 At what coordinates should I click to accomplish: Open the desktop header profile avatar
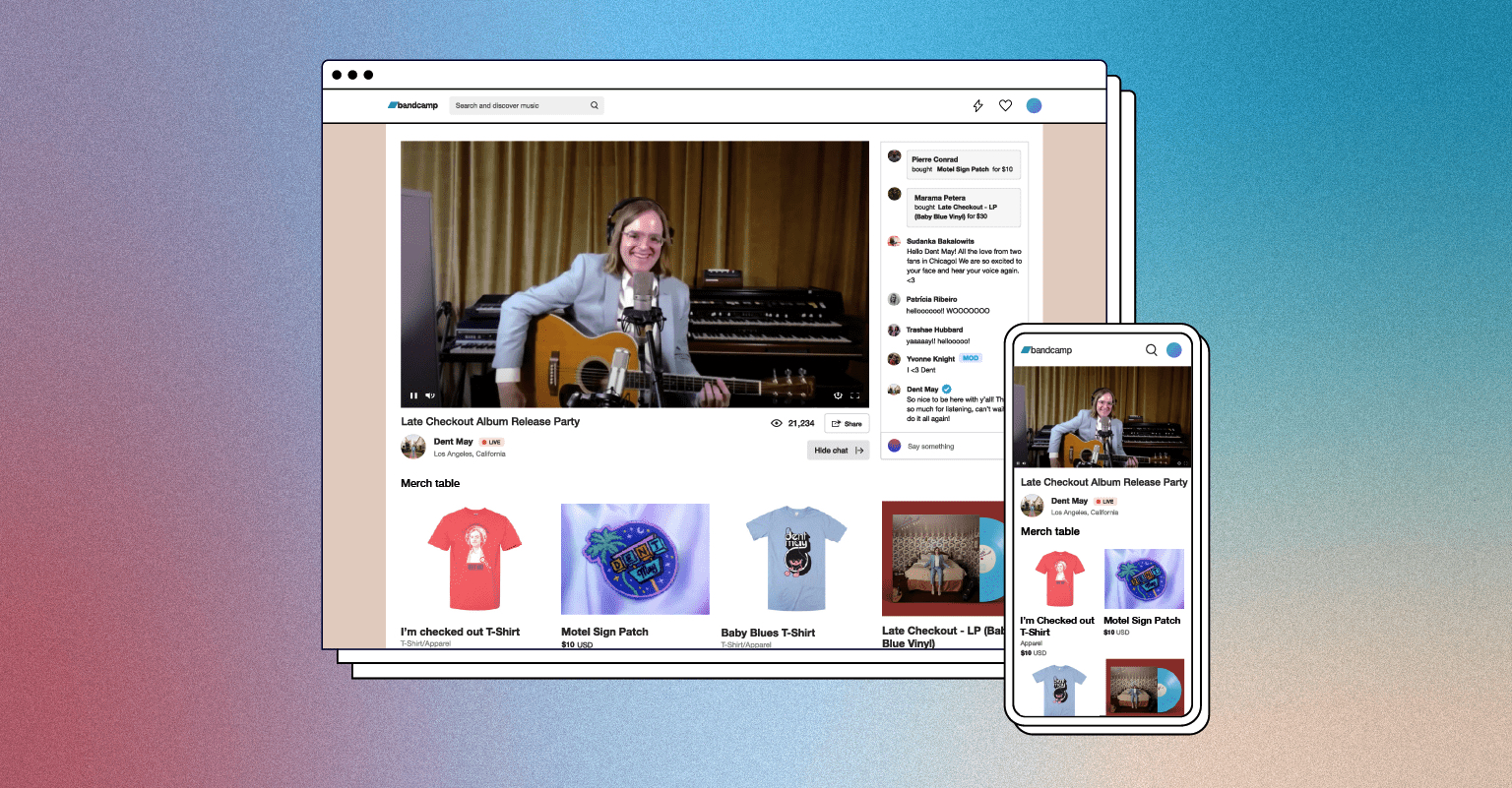[x=1034, y=105]
